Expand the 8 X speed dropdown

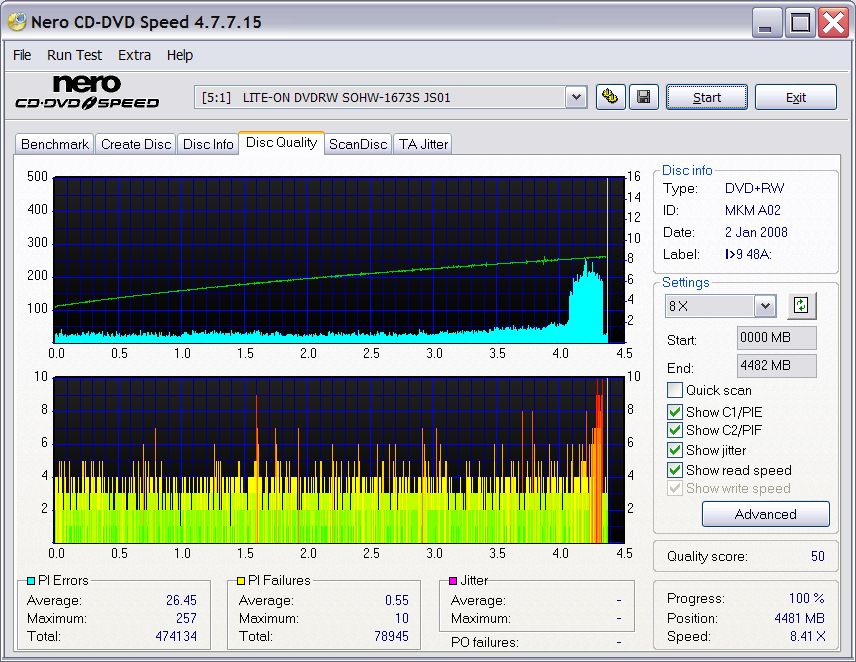(x=765, y=306)
